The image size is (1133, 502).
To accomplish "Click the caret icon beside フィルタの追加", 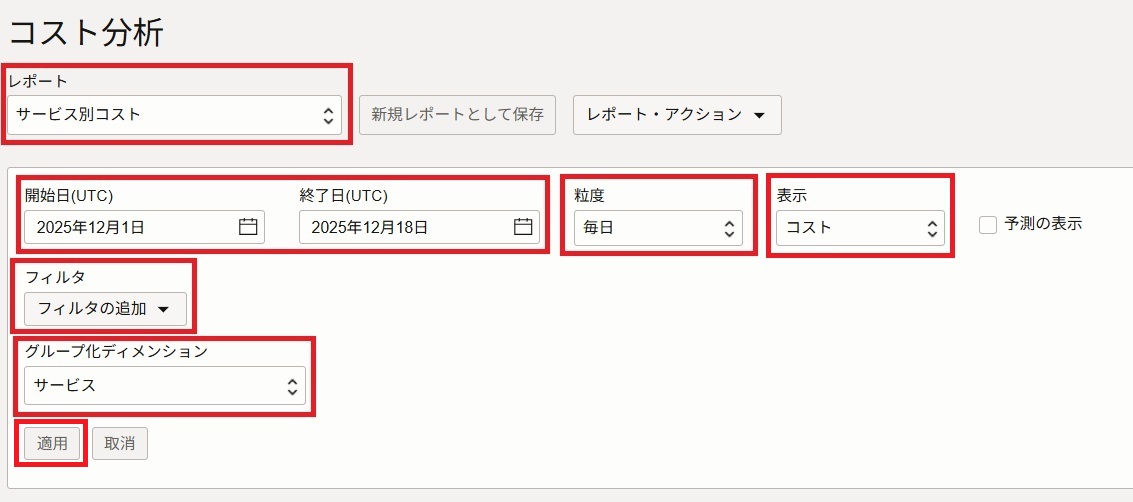I will pyautogui.click(x=164, y=309).
